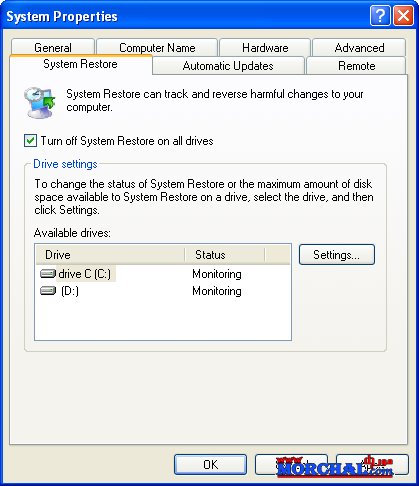Click the D: drive disk icon
419x486 pixels.
48,291
